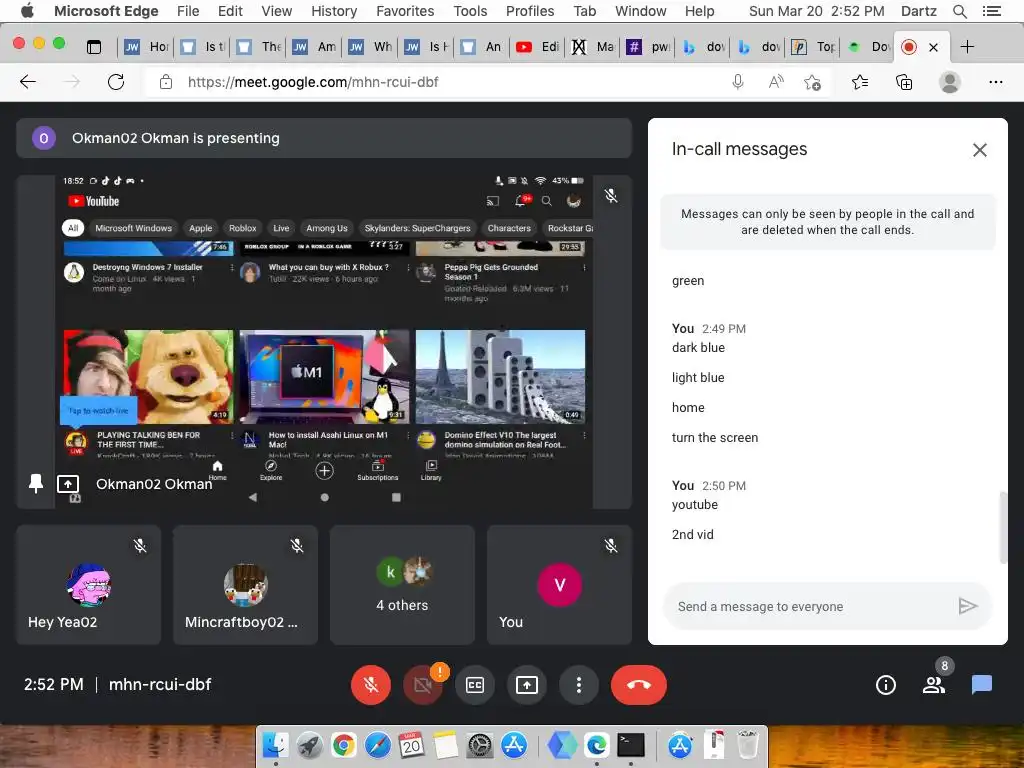The height and width of the screenshot is (768, 1024).
Task: Click the You participant tile
Action: click(560, 584)
